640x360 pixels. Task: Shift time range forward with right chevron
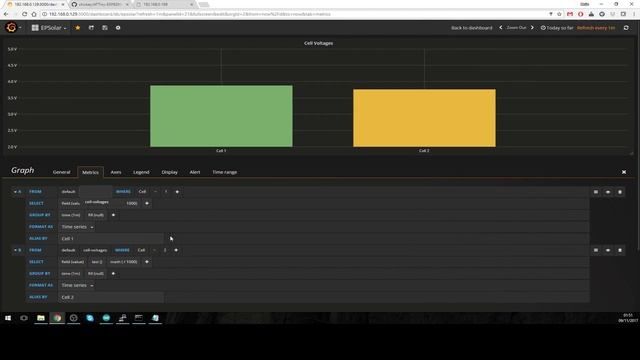click(532, 28)
